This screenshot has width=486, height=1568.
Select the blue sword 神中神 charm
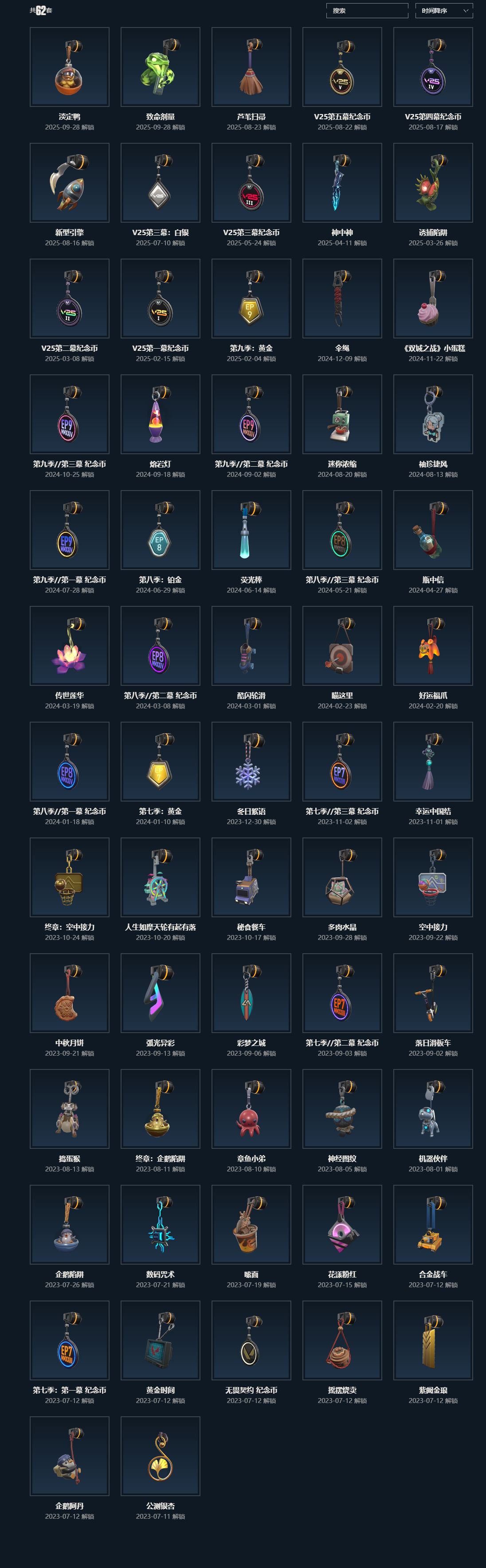(x=342, y=183)
